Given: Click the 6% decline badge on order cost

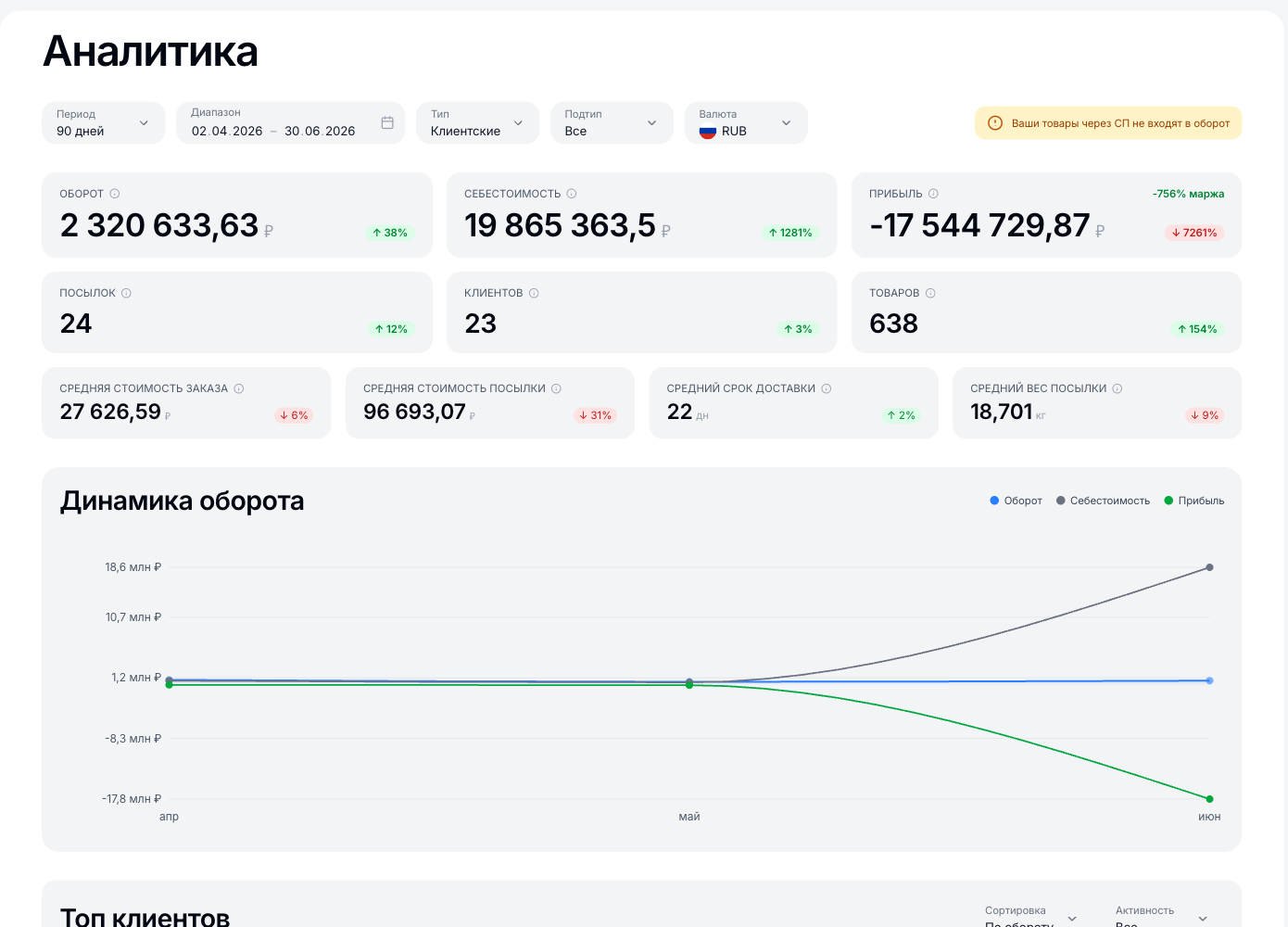Looking at the screenshot, I should point(294,415).
